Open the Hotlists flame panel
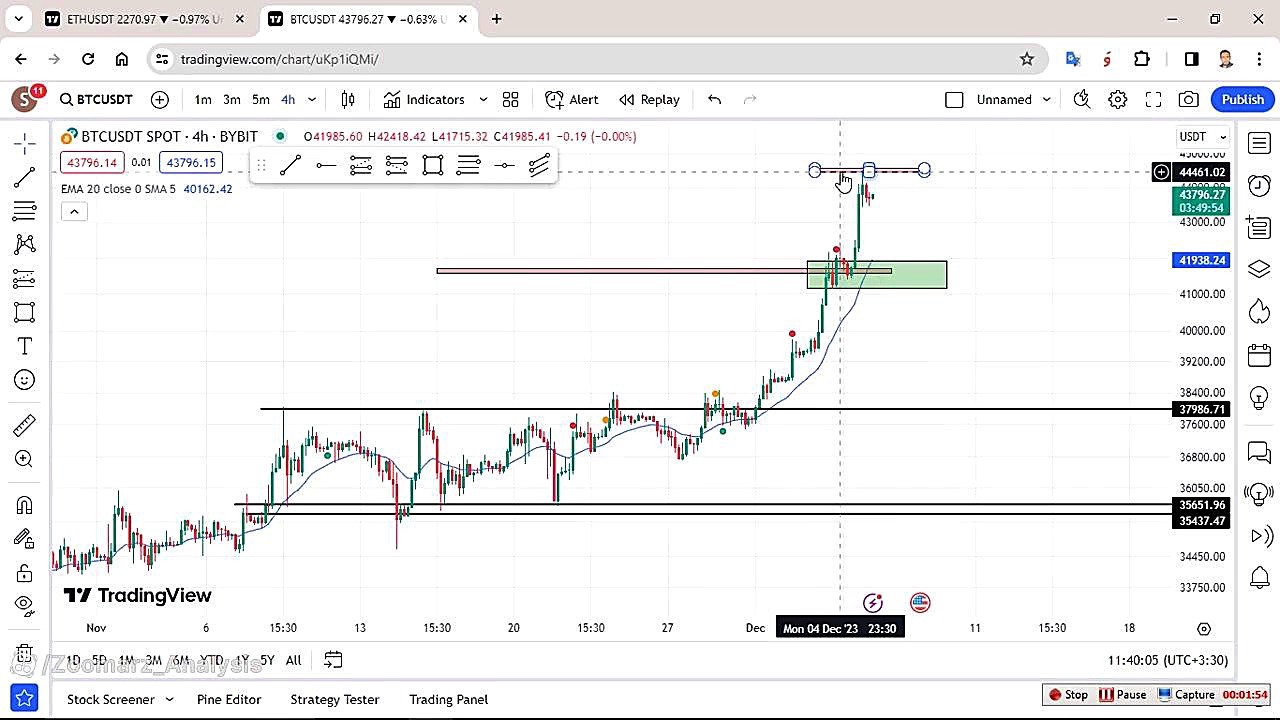 pos(1259,310)
